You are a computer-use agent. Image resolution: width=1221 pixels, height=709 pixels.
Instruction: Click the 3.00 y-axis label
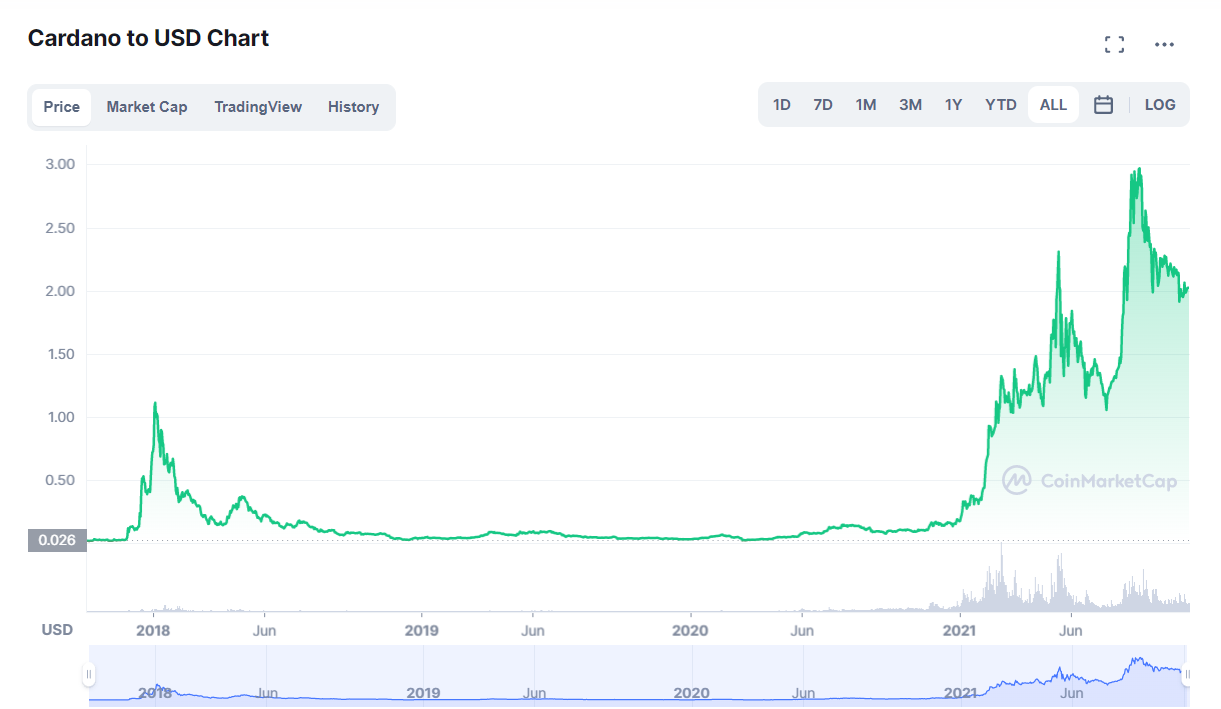point(60,164)
